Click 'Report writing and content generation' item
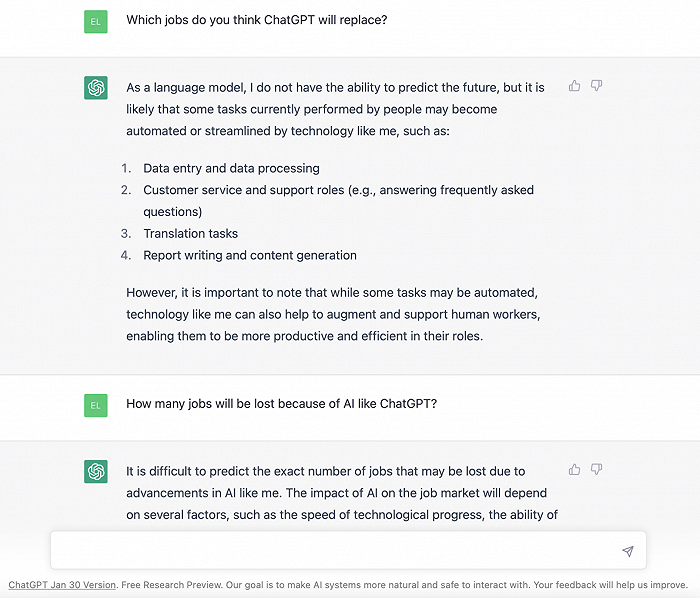700x598 pixels. pos(250,255)
